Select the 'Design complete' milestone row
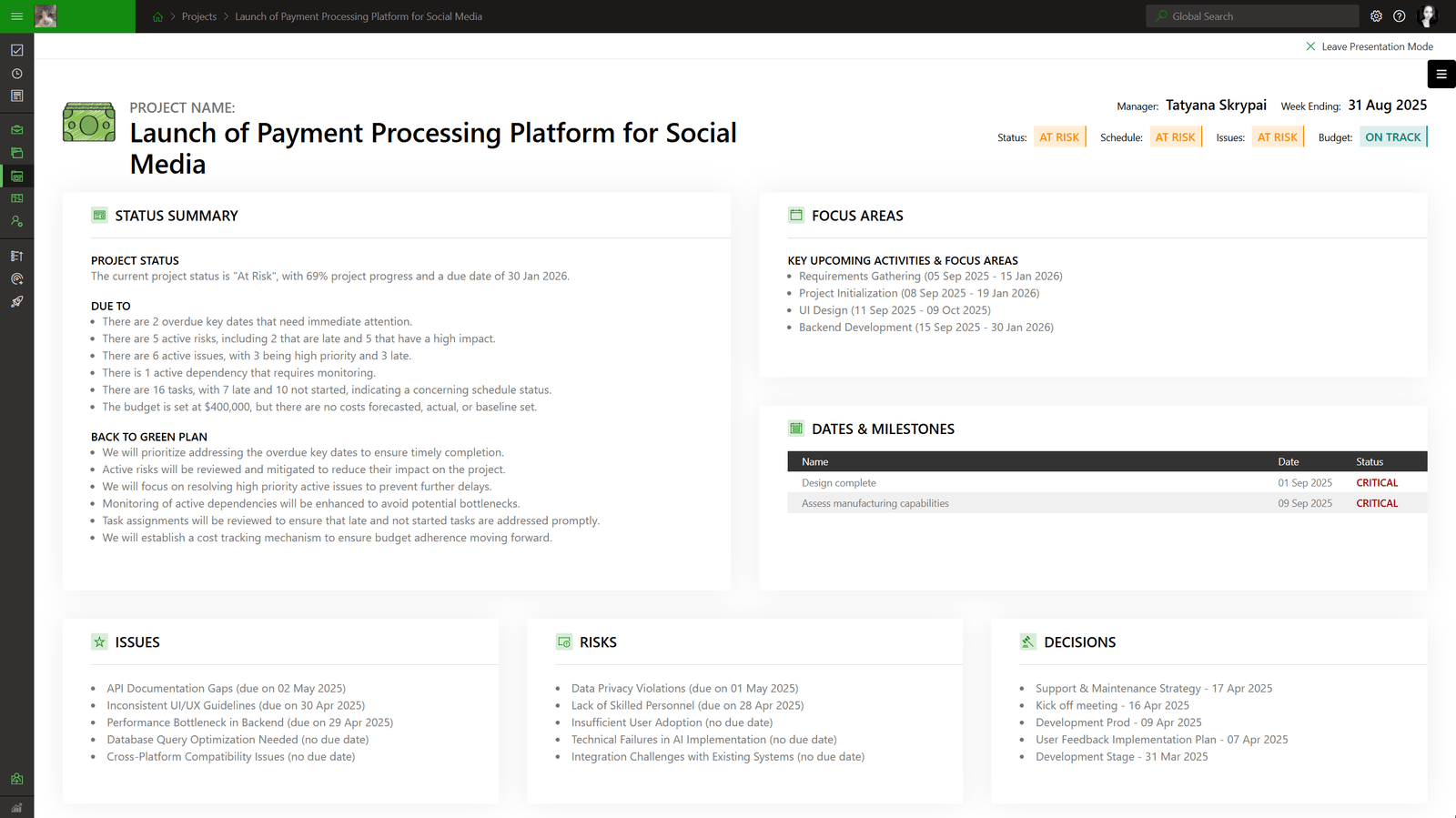The image size is (1456, 818). click(x=1107, y=483)
